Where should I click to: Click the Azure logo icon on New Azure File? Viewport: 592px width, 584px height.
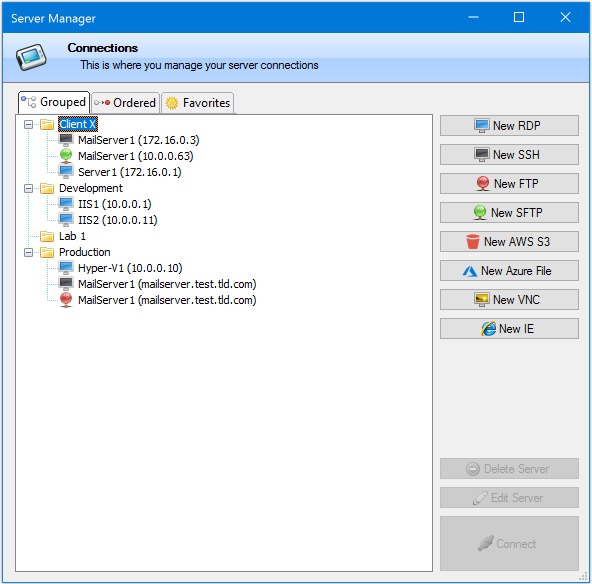(x=470, y=271)
